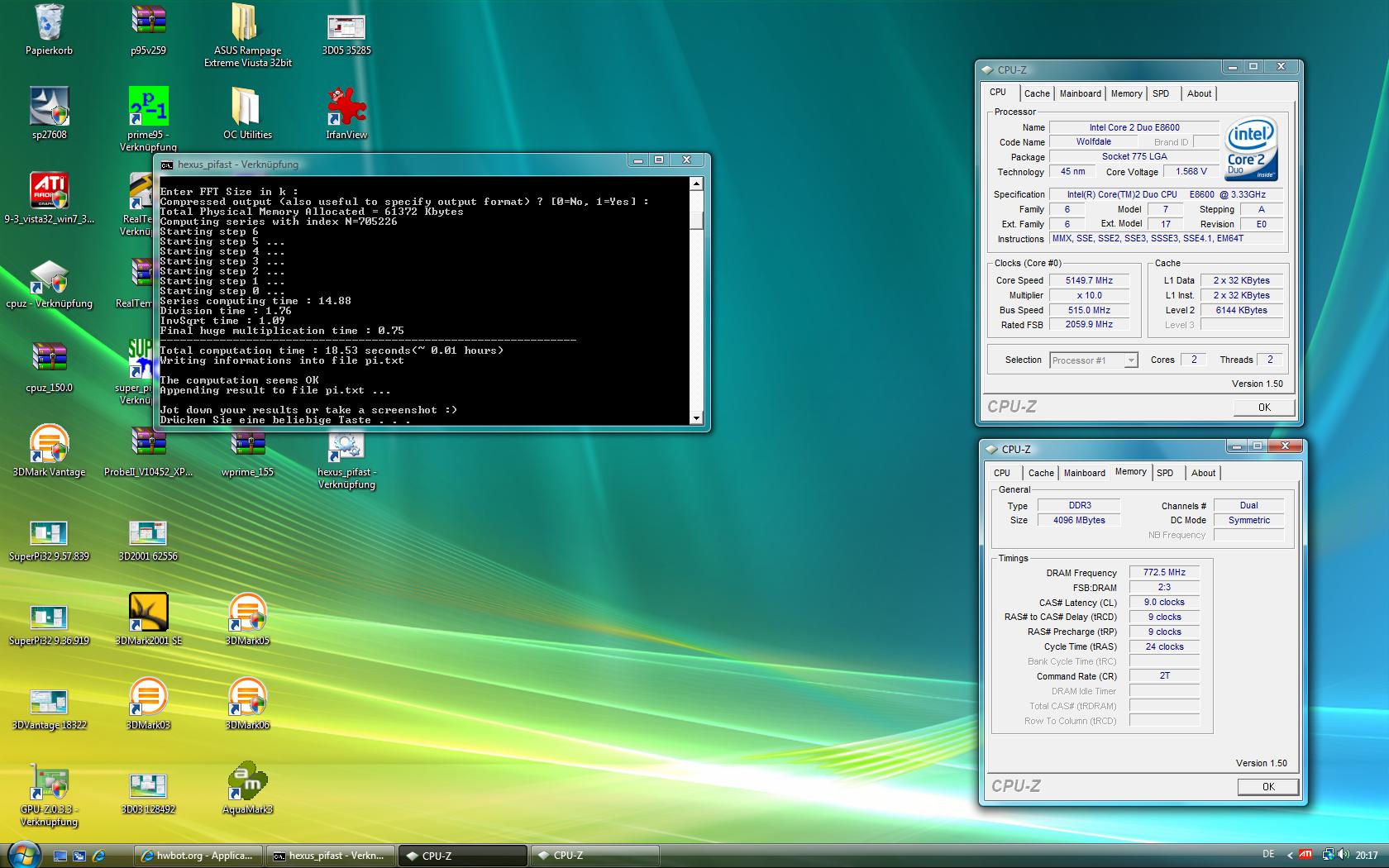
Task: Open the Windows Start orb
Action: click(23, 854)
